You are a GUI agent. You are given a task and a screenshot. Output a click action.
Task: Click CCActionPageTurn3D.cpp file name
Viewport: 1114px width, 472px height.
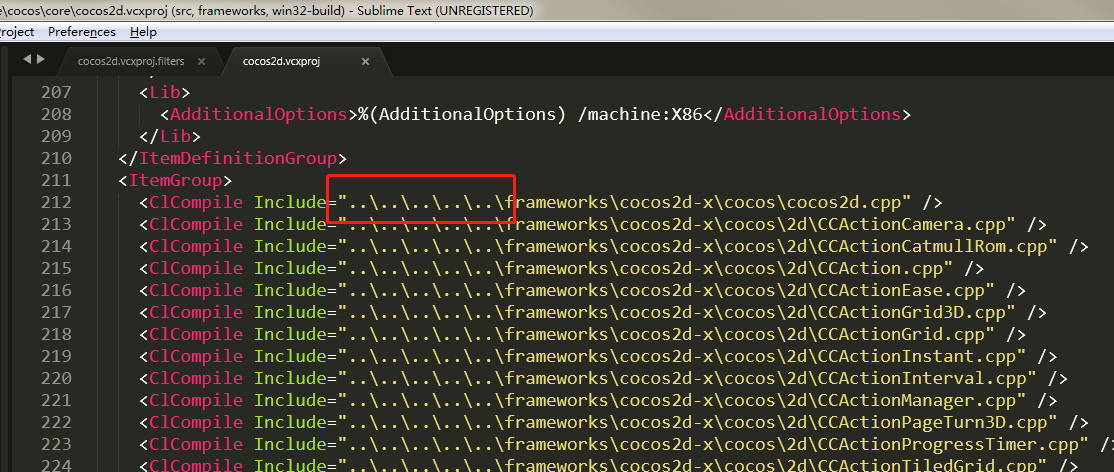point(932,423)
